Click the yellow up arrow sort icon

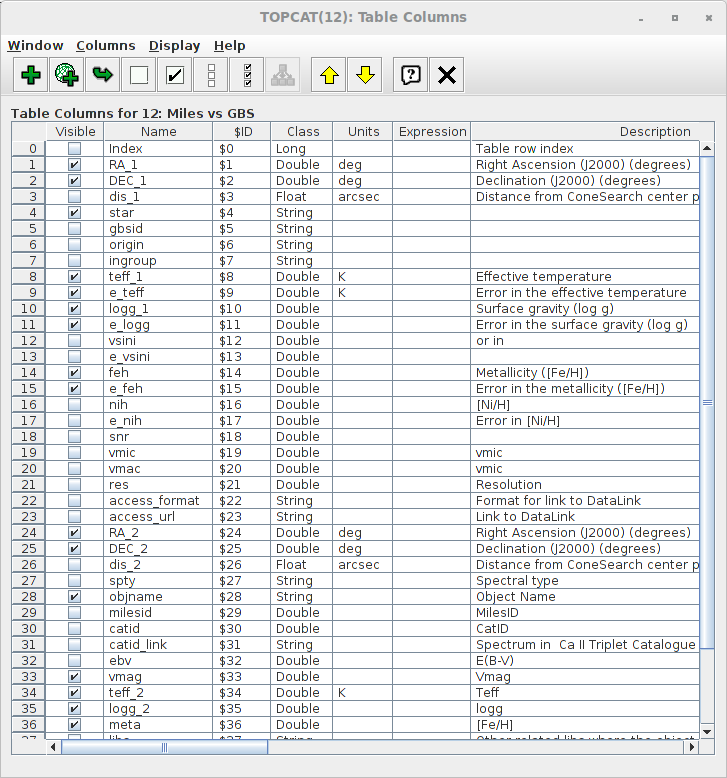tap(329, 75)
